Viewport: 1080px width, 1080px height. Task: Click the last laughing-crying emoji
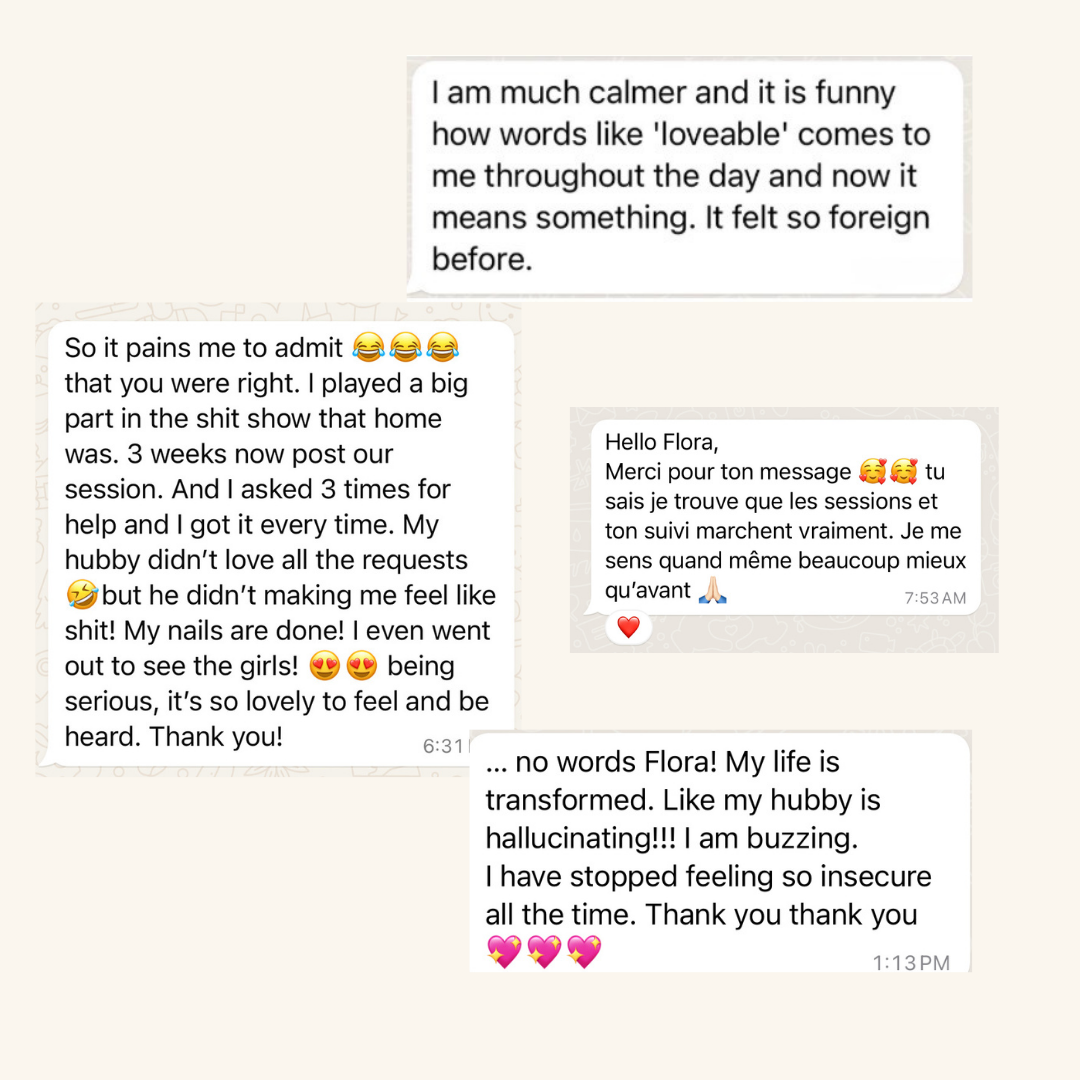coord(441,348)
